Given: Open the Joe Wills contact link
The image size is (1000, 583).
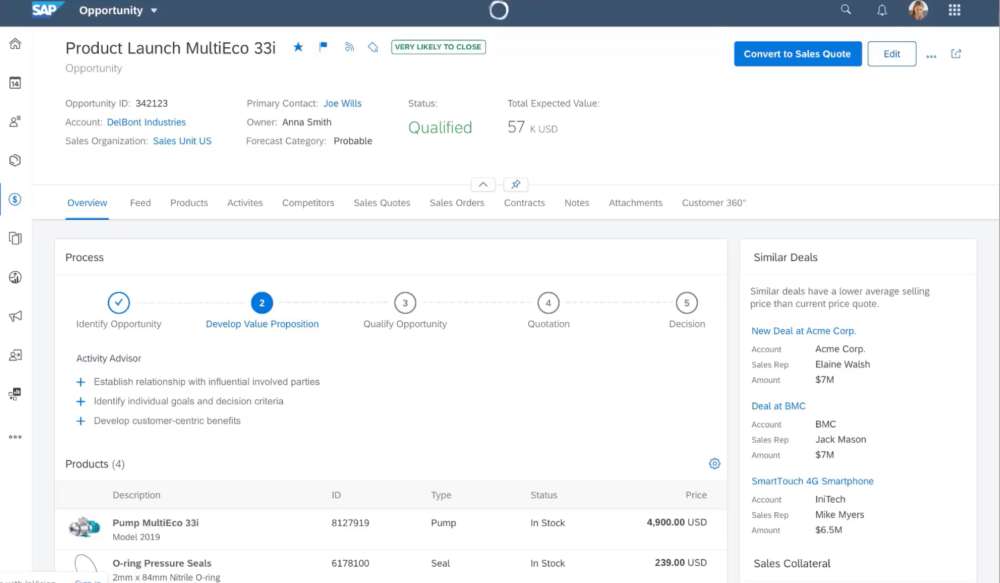Looking at the screenshot, I should (x=342, y=103).
